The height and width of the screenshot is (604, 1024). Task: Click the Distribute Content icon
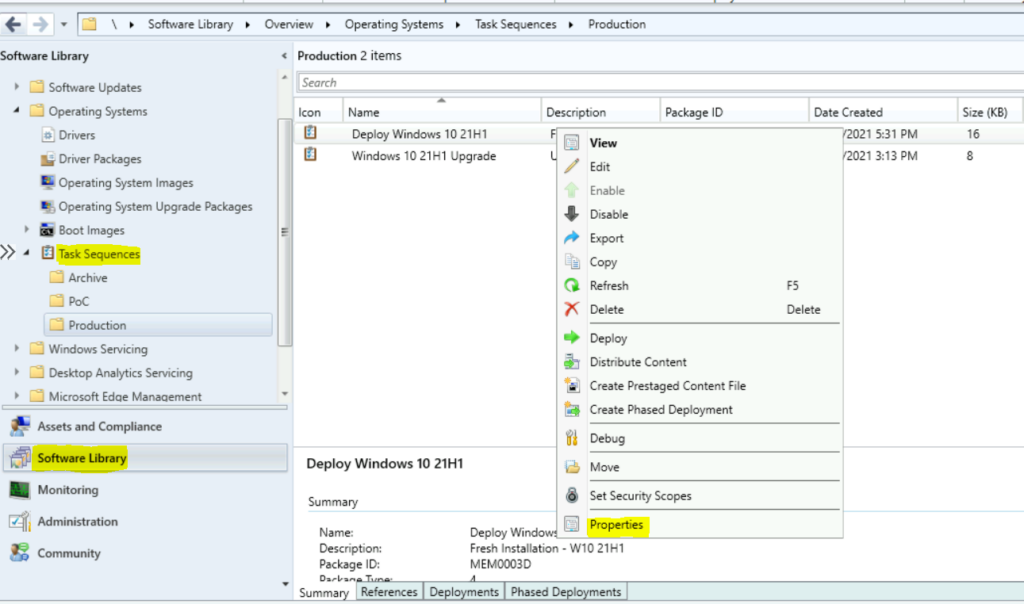click(x=571, y=362)
